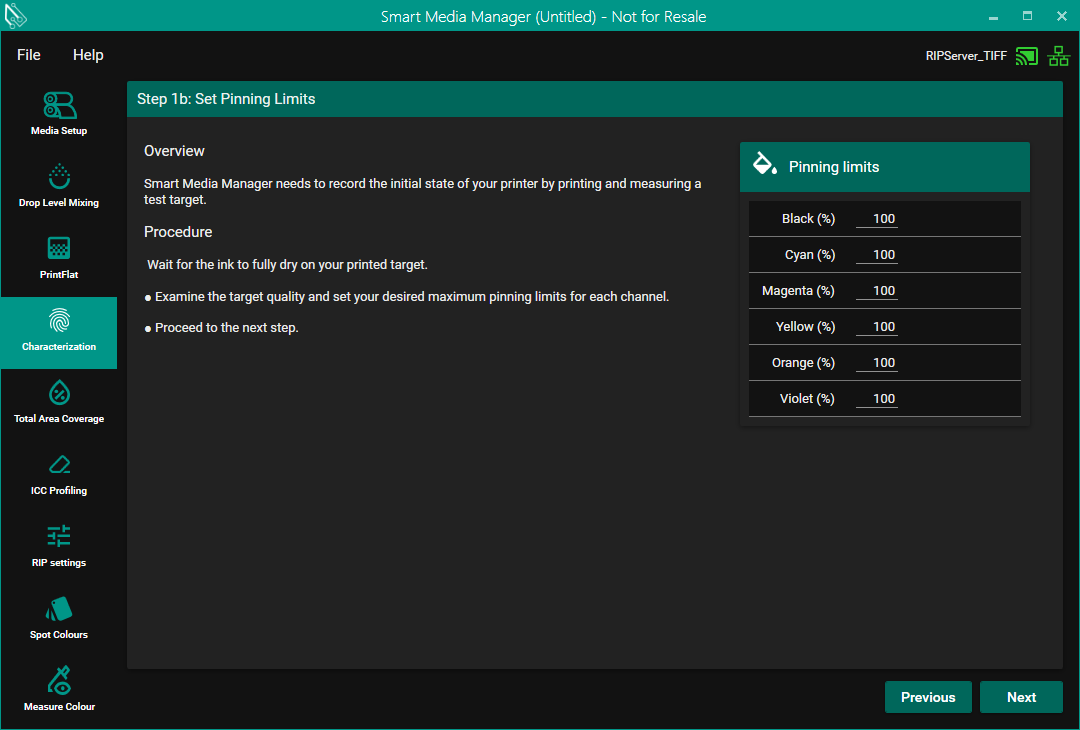Click the 'Magenta (%)' label
The image size is (1080, 730).
pos(798,291)
